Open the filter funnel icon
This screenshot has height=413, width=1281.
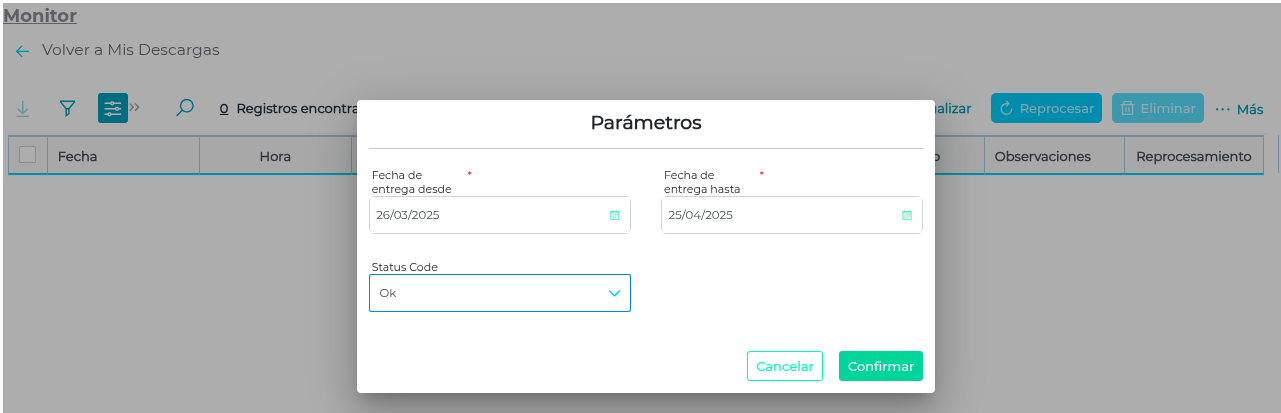(x=67, y=108)
